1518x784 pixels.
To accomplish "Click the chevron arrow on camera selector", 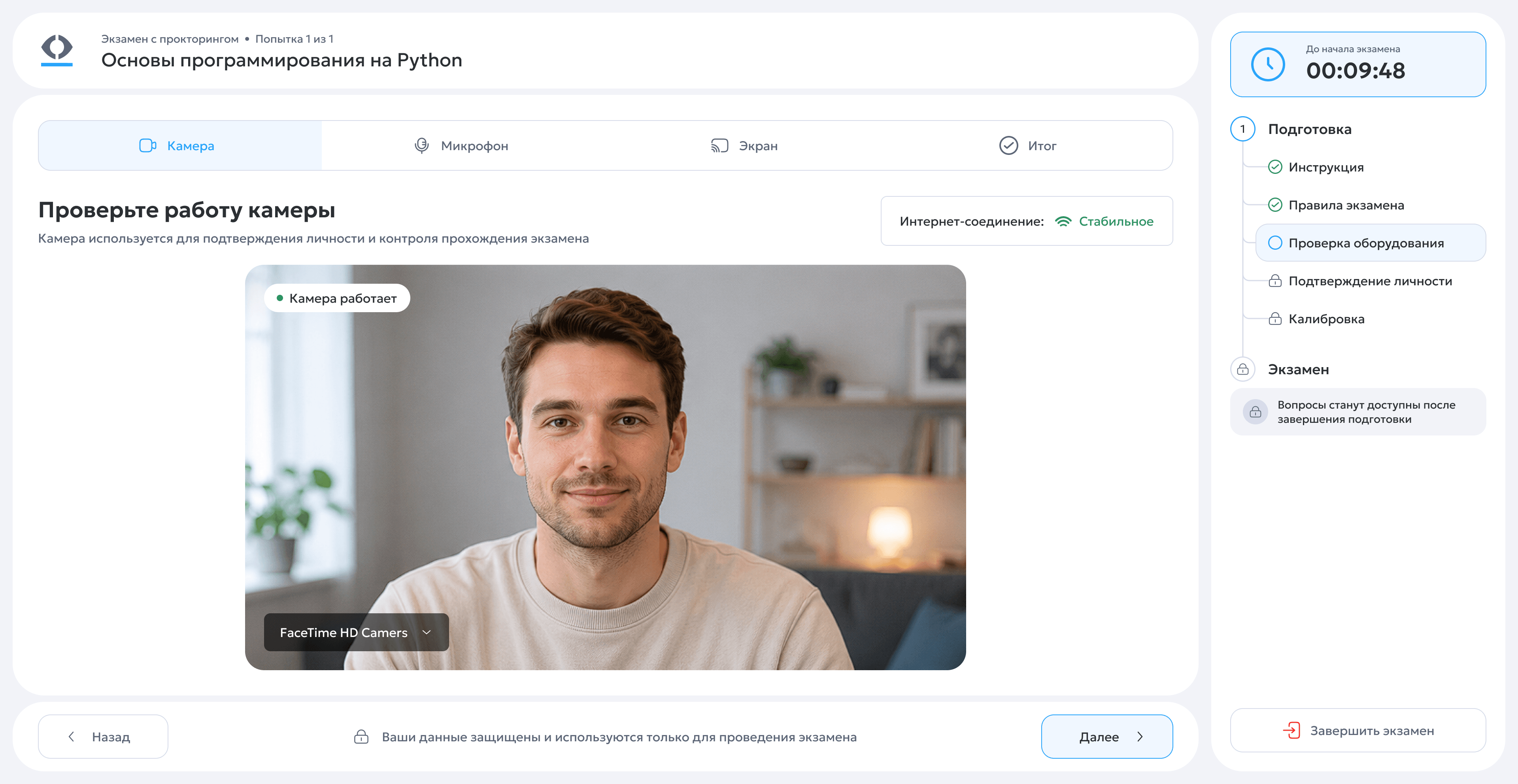I will [x=427, y=633].
